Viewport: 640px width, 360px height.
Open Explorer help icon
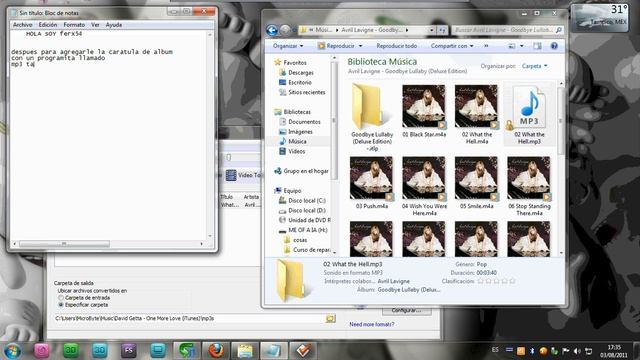tap(554, 46)
